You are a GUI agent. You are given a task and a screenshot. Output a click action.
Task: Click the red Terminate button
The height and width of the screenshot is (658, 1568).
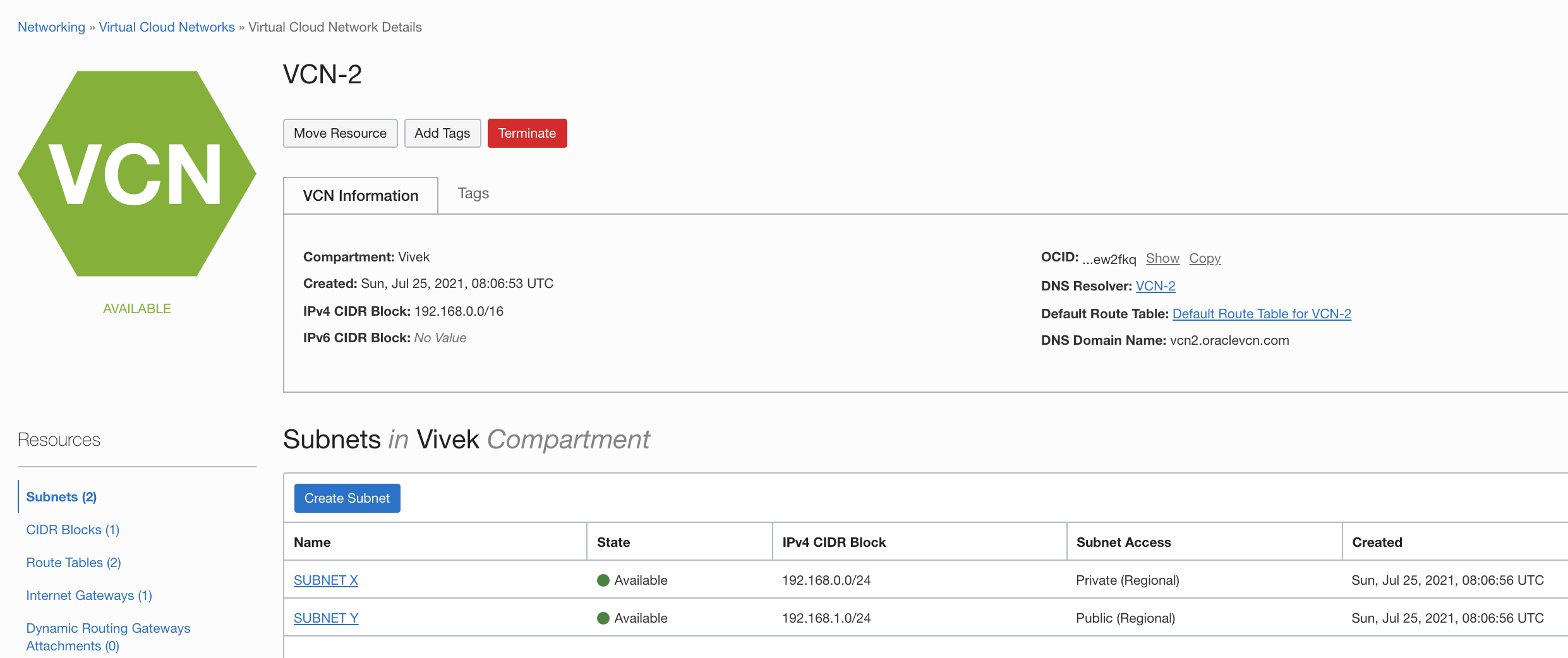pos(527,133)
